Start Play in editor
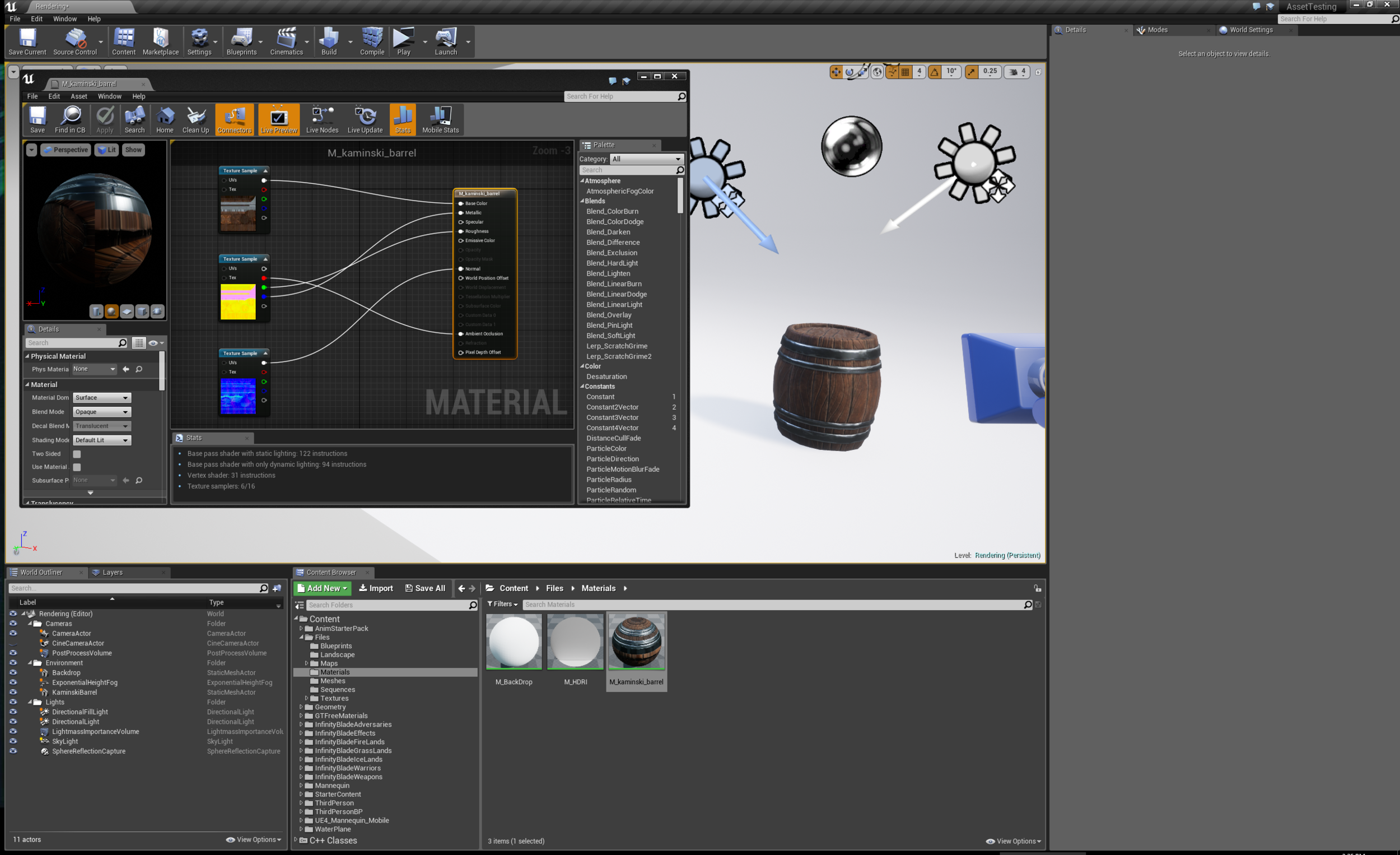 coord(403,41)
